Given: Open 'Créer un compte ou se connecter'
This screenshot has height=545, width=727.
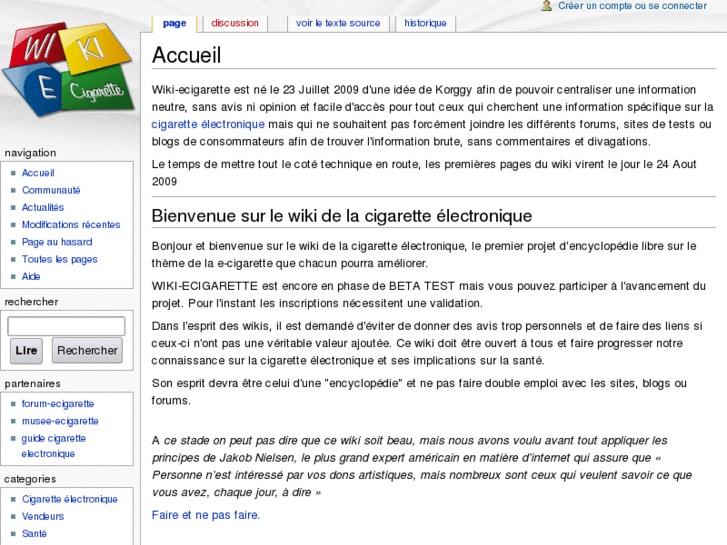Looking at the screenshot, I should (x=632, y=6).
